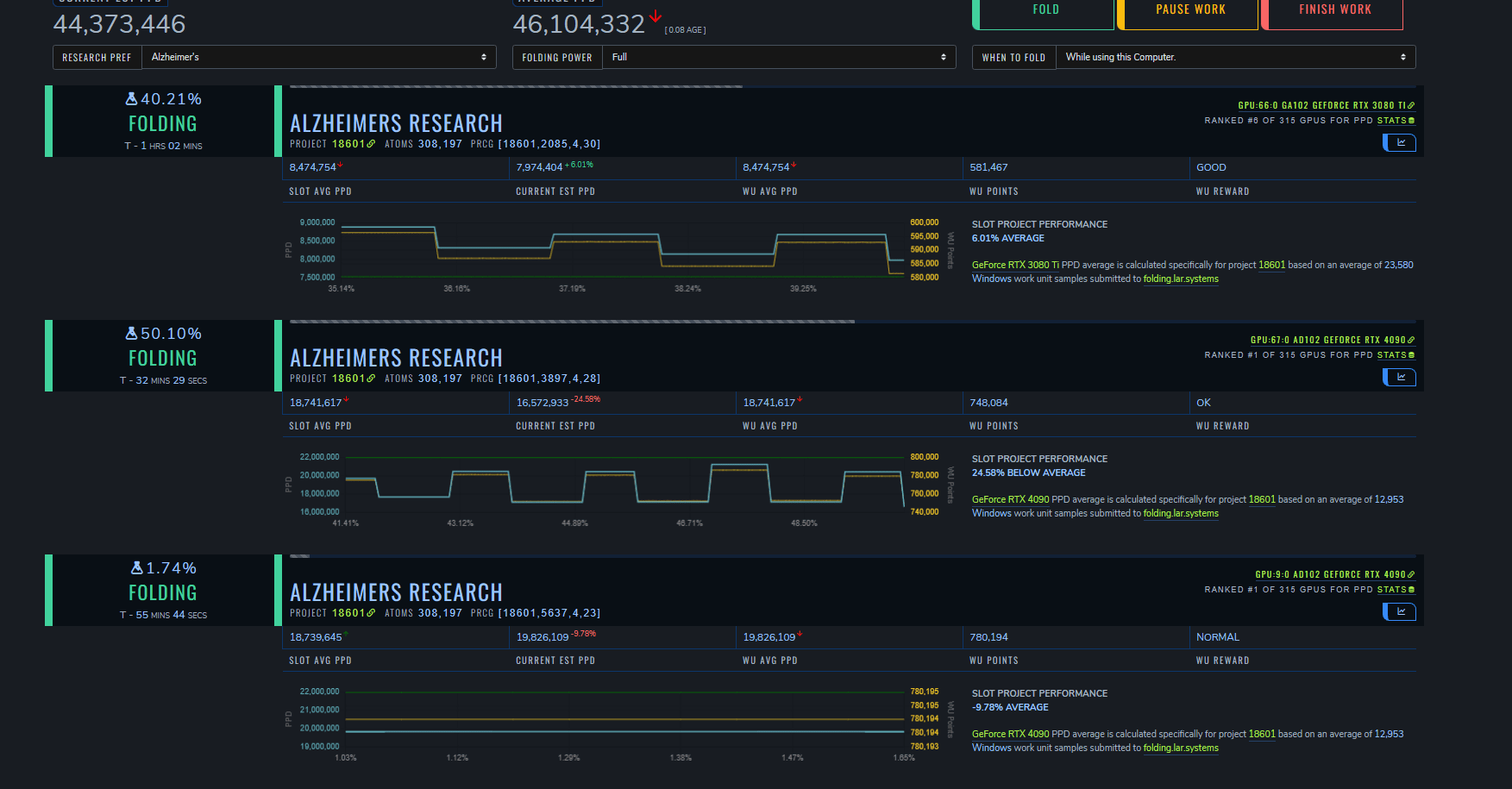Viewport: 1512px width, 789px height.
Task: Click the link icon after GPU:66:0 GA102 GeForce RTX 3080 Ti
Action: tap(1411, 105)
